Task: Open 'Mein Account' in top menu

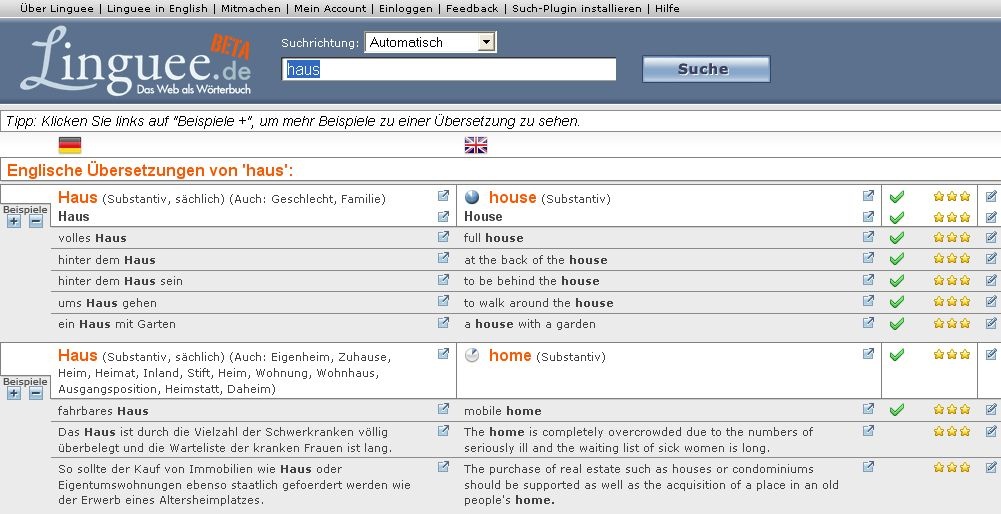Action: tap(329, 8)
